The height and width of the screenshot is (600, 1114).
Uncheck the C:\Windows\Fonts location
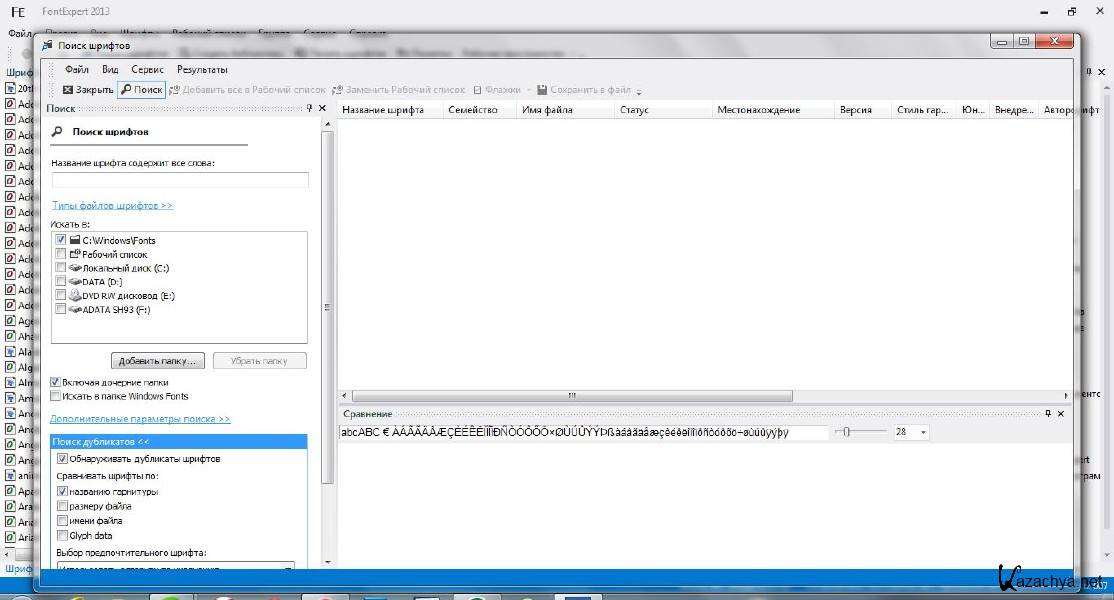[x=62, y=240]
